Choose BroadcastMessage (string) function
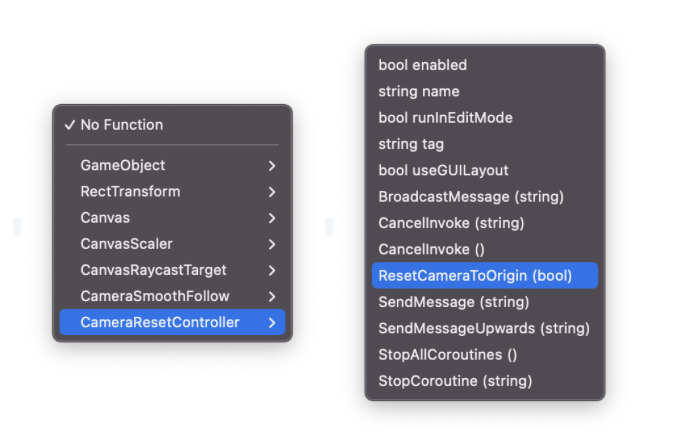The height and width of the screenshot is (443, 674). (x=471, y=196)
